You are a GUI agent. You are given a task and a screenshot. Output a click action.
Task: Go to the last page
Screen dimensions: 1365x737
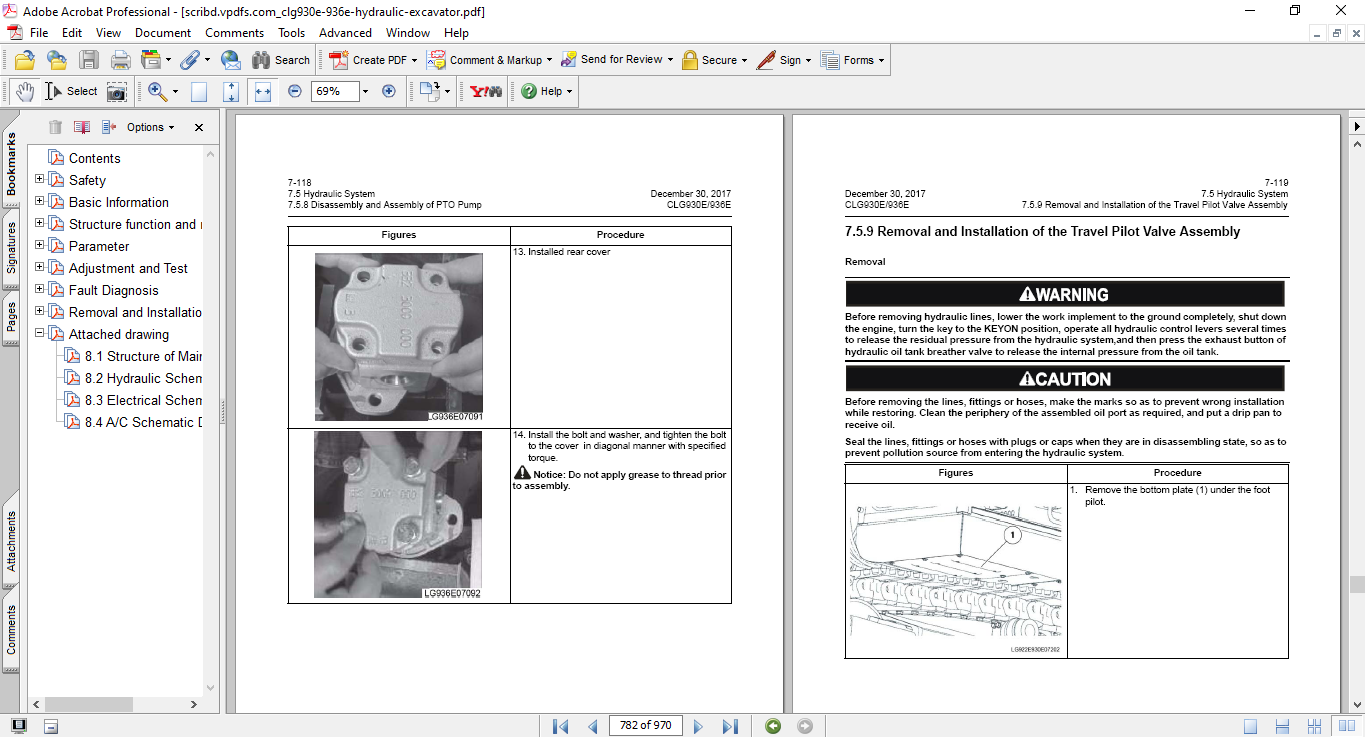(x=730, y=726)
